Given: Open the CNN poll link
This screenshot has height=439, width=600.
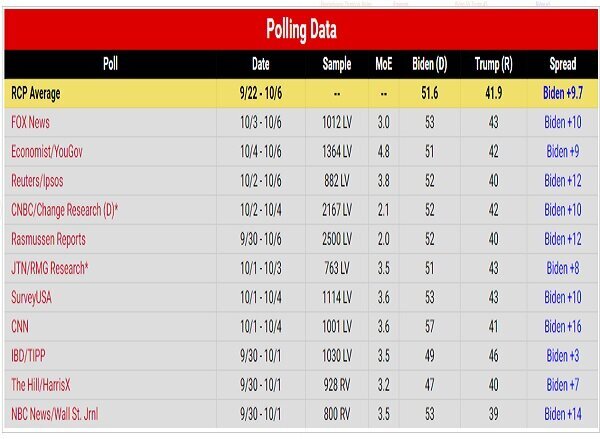Looking at the screenshot, I should 20,327.
